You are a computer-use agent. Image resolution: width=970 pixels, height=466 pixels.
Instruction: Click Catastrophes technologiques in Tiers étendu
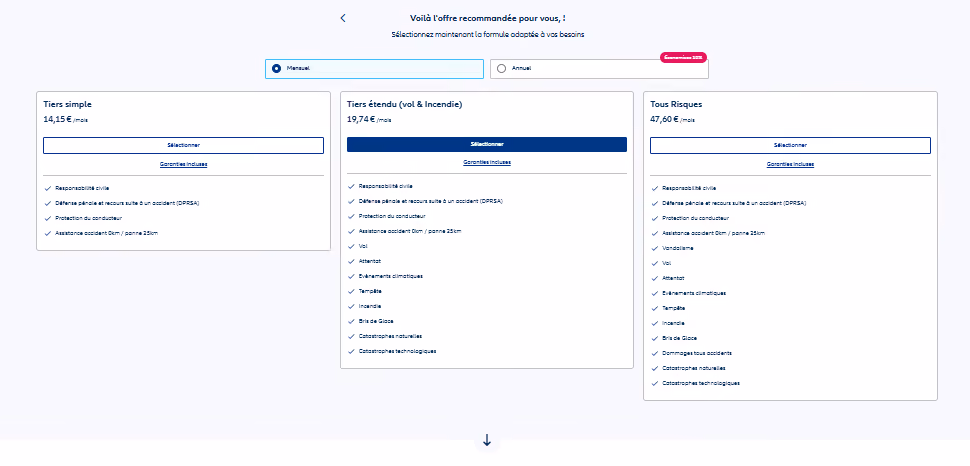(x=397, y=351)
